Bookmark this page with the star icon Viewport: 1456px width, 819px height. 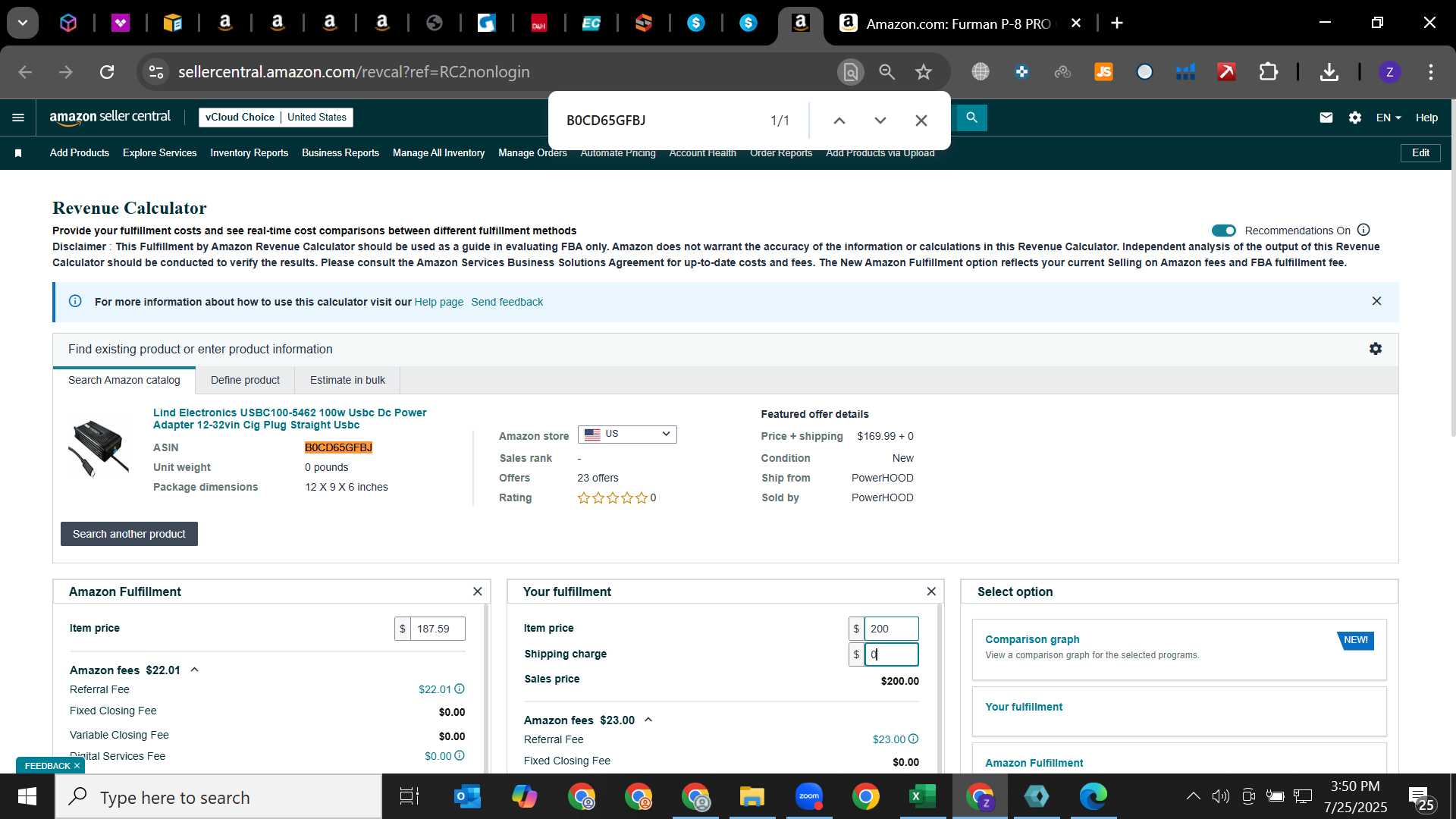[923, 72]
